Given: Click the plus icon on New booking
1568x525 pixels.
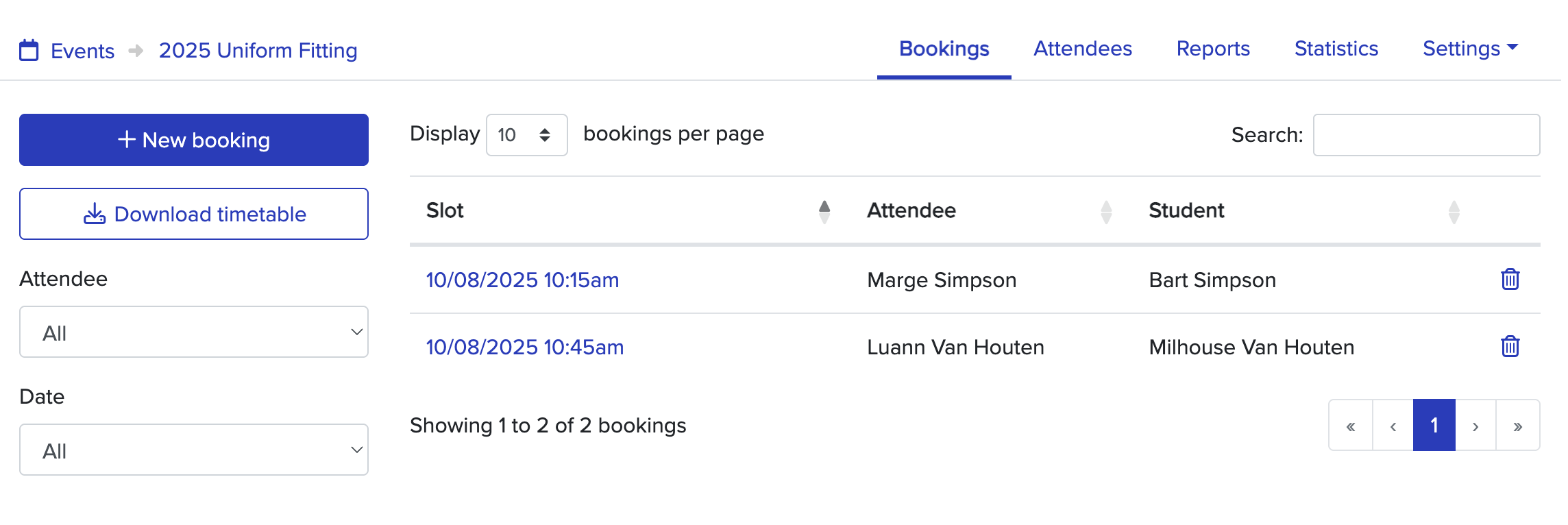Looking at the screenshot, I should point(125,139).
